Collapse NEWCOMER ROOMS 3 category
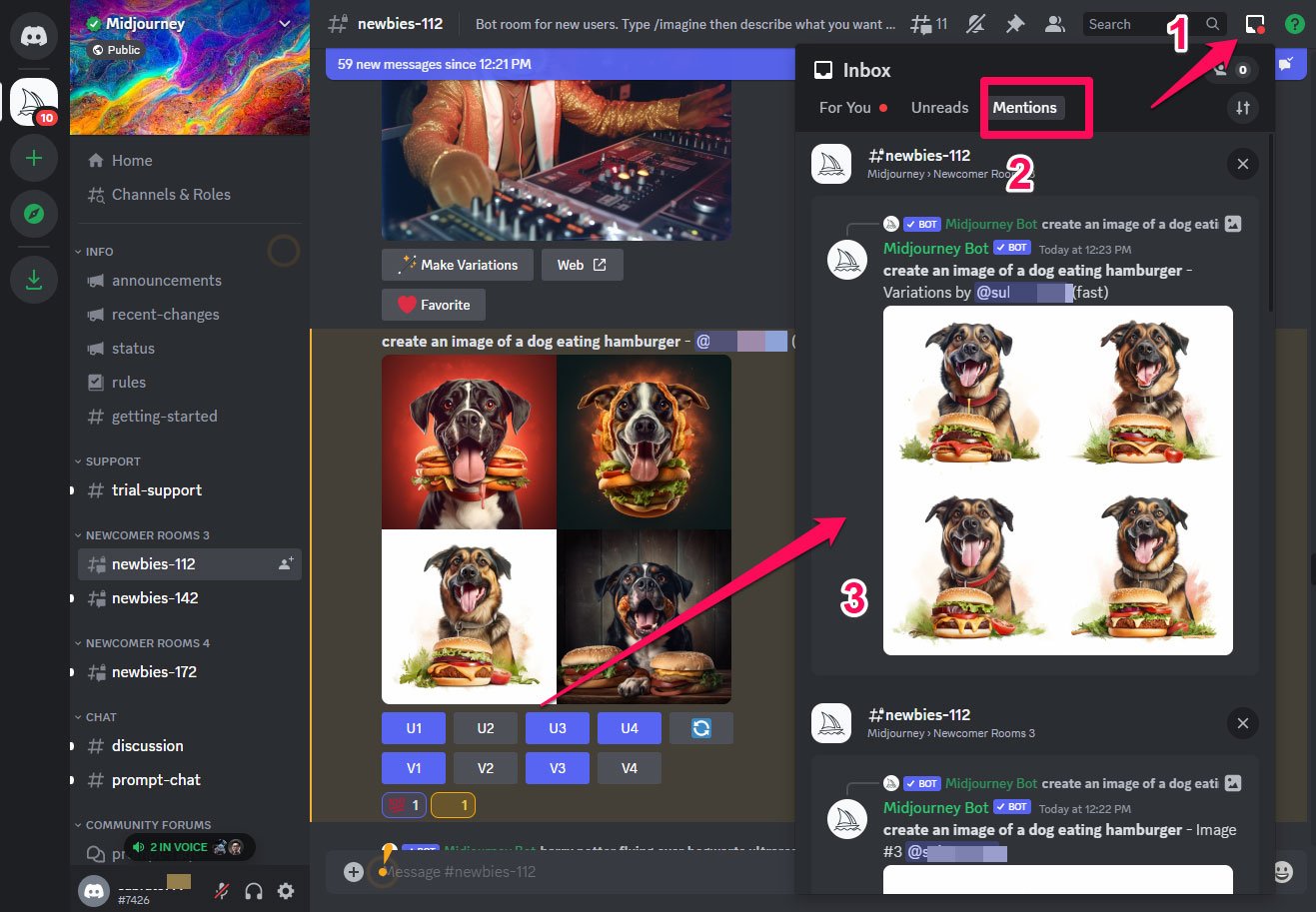This screenshot has height=912, width=1316. pos(142,535)
